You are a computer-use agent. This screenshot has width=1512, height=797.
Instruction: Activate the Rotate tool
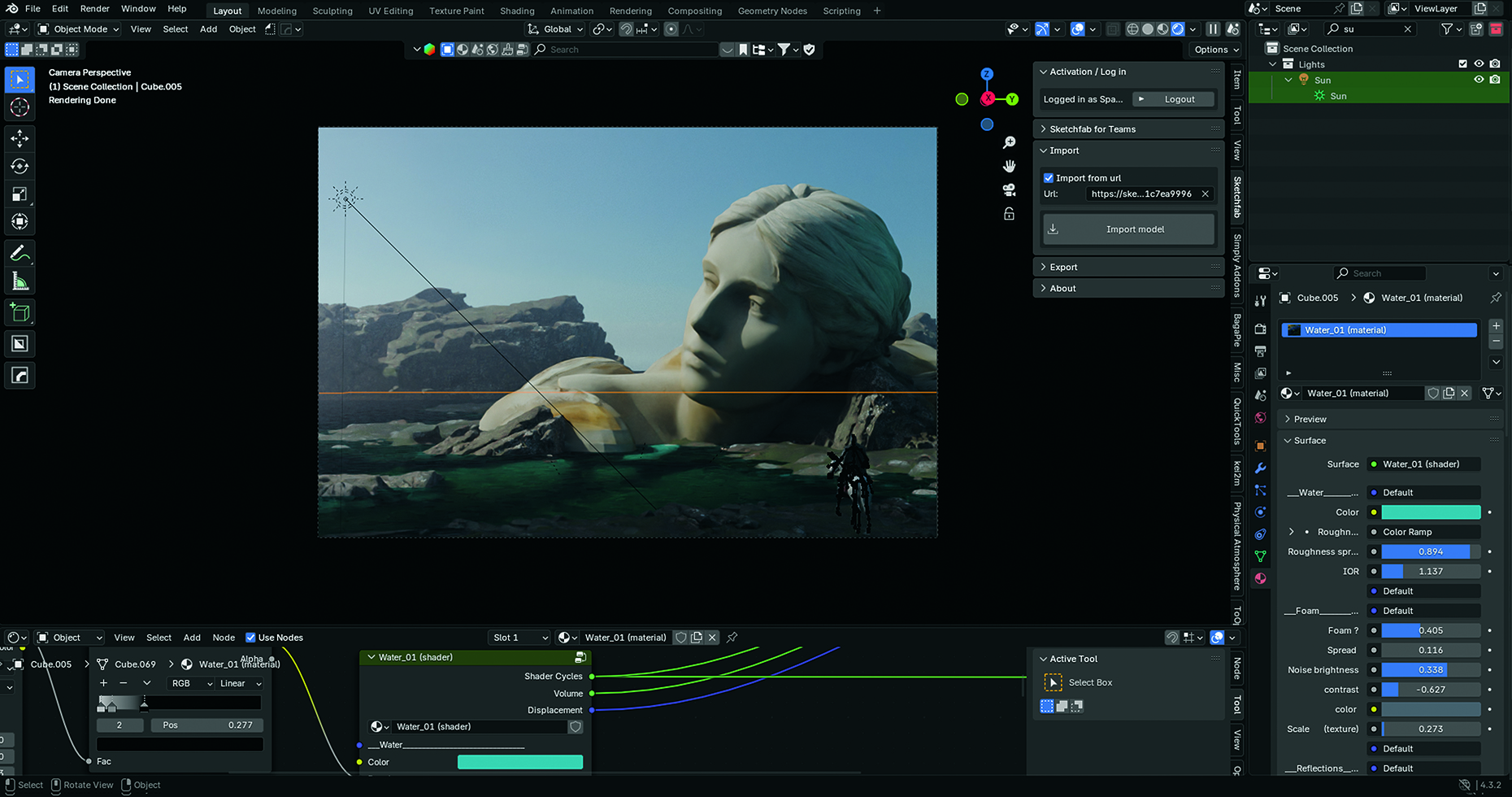[20, 166]
